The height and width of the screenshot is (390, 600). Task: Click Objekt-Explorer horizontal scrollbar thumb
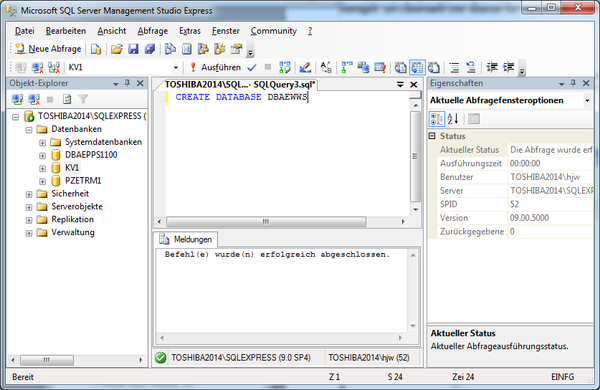click(47, 360)
